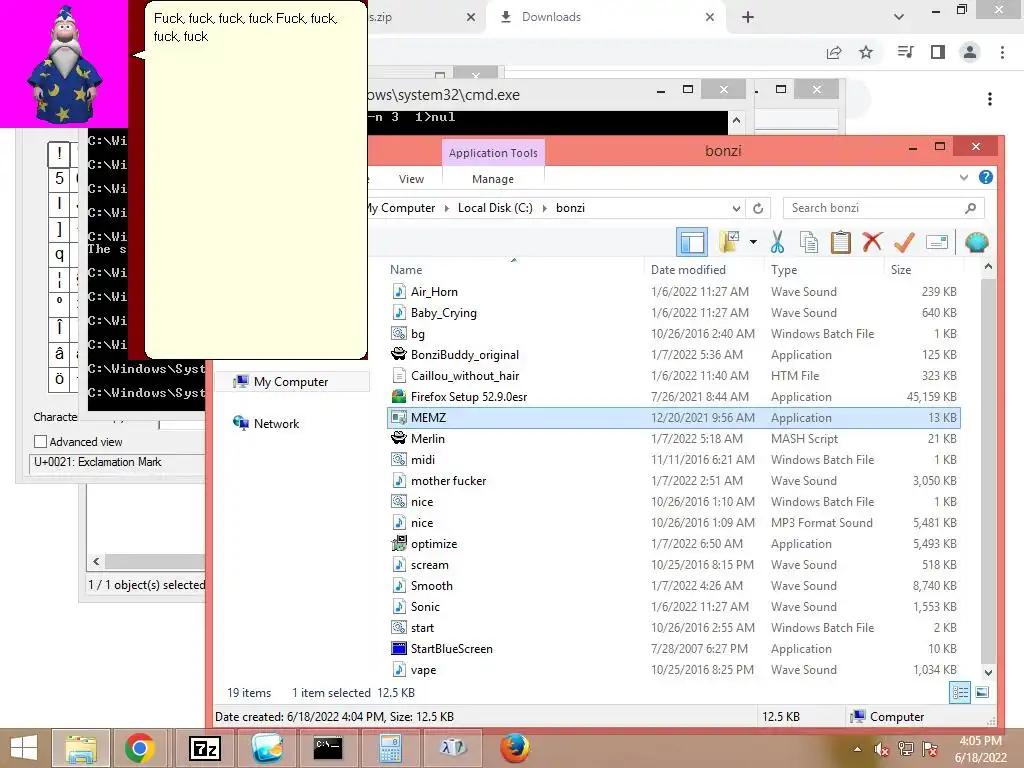
Task: Click the folder options icon in bonzi toolbar
Action: coord(729,242)
